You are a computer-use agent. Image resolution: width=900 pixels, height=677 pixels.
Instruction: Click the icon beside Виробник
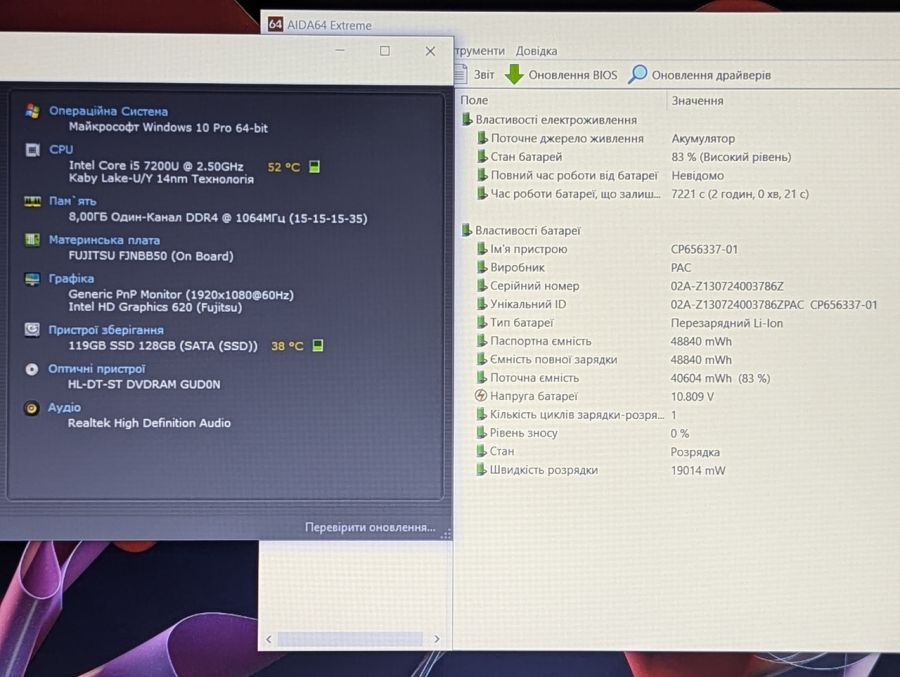point(482,267)
